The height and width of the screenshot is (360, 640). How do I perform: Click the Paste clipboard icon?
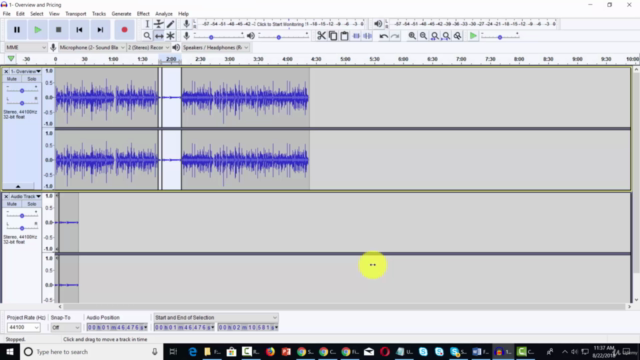344,36
